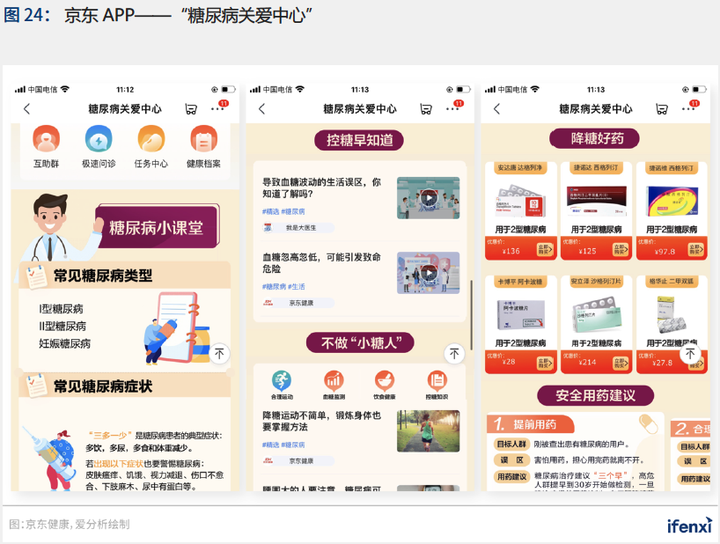This screenshot has height=544, width=720.
Task: Tap buy button on the ¥214 card
Action: [x=621, y=363]
